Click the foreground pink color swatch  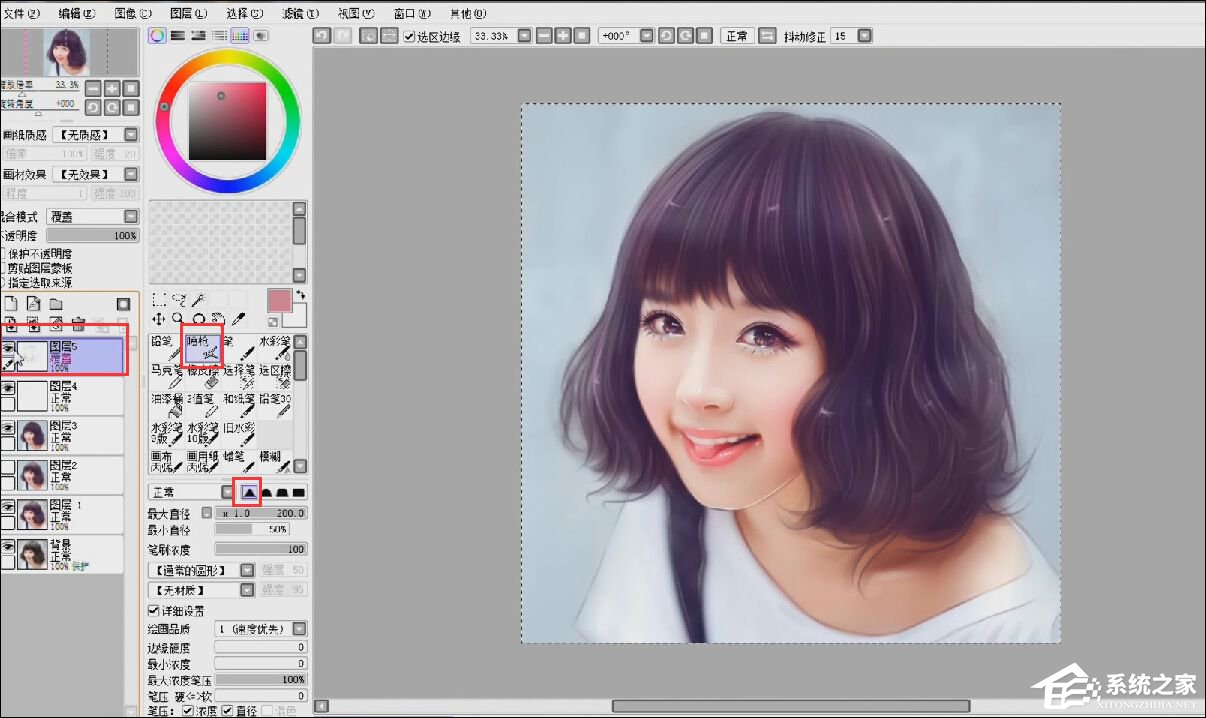click(x=279, y=300)
